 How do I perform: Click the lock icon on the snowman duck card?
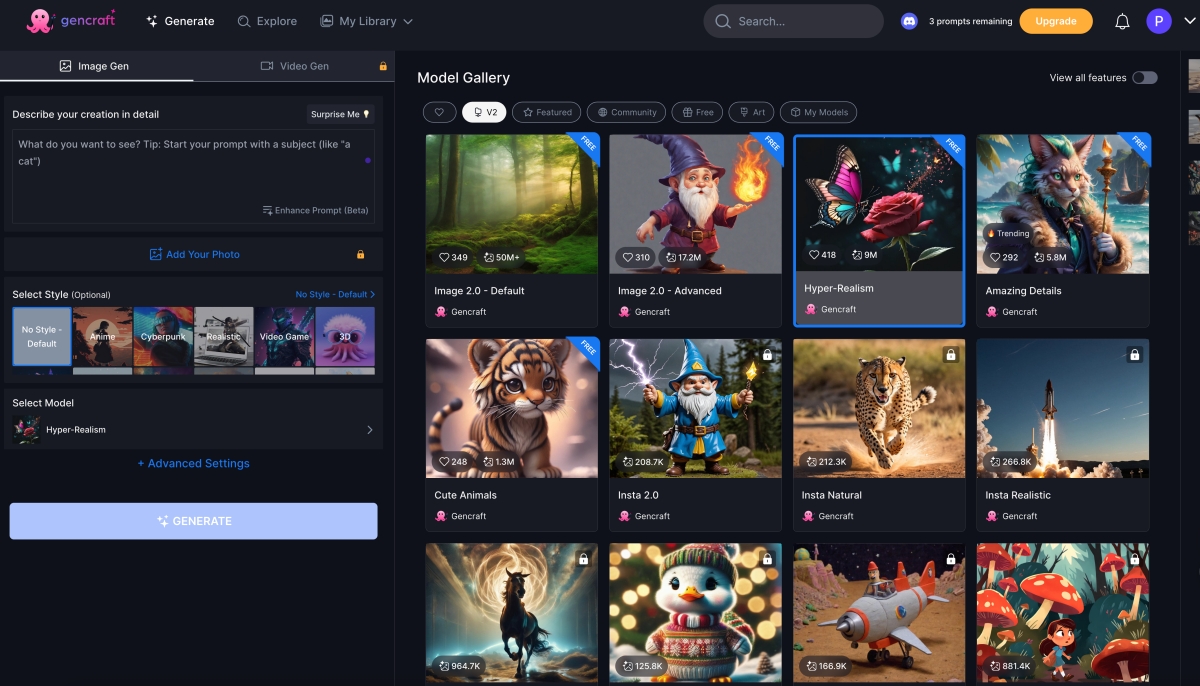coord(767,558)
